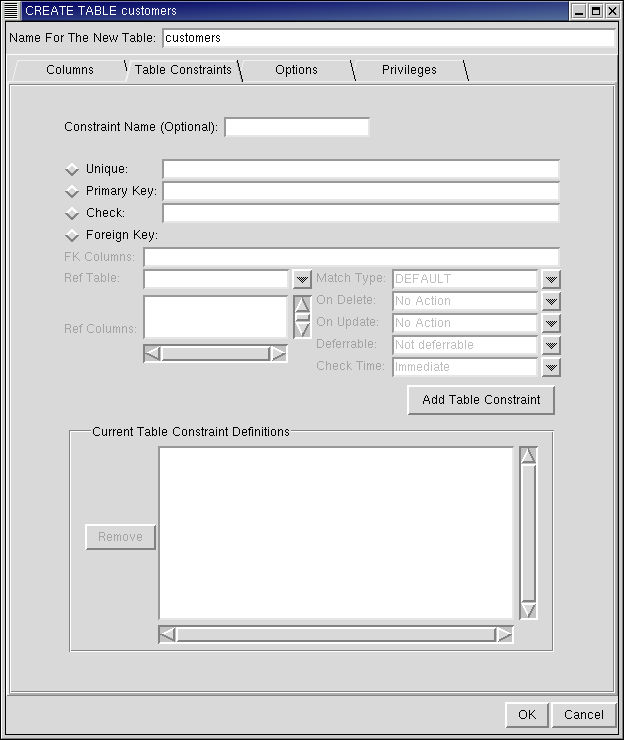The image size is (624, 740).
Task: Confirm with the OK button
Action: (x=527, y=715)
